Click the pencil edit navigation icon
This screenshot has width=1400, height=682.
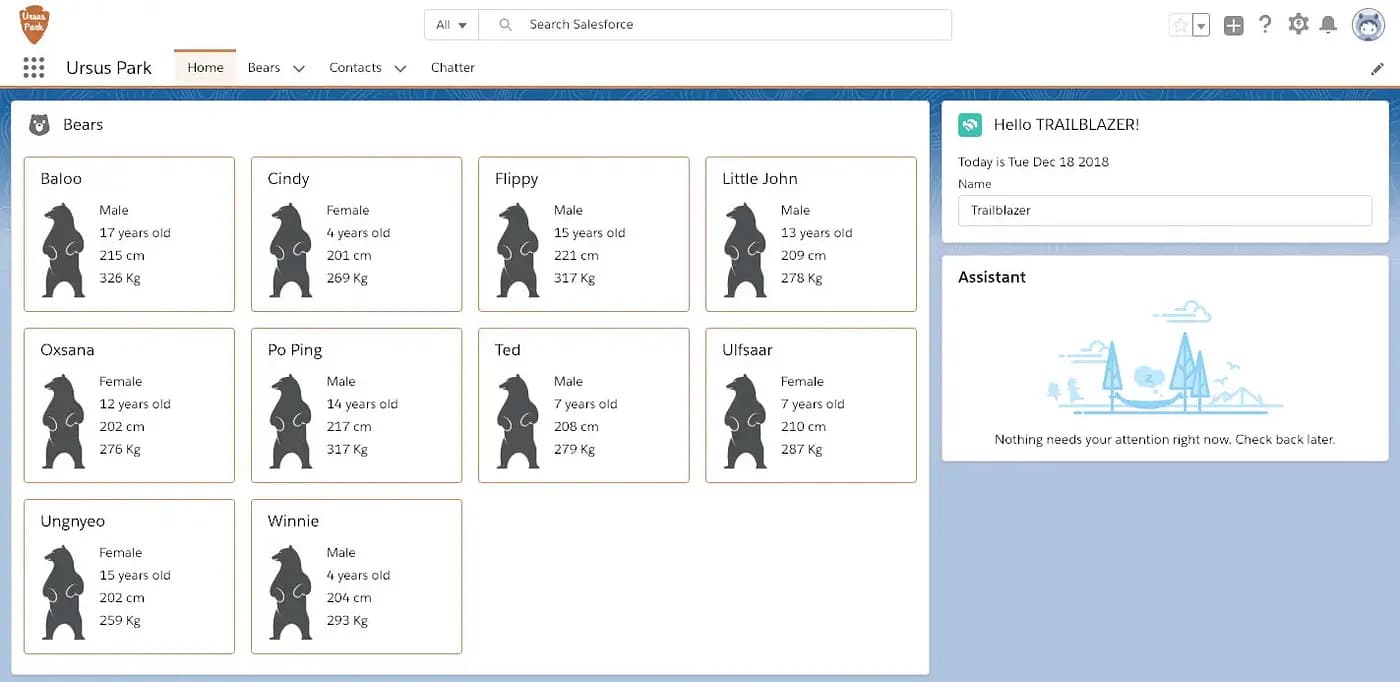[1377, 69]
